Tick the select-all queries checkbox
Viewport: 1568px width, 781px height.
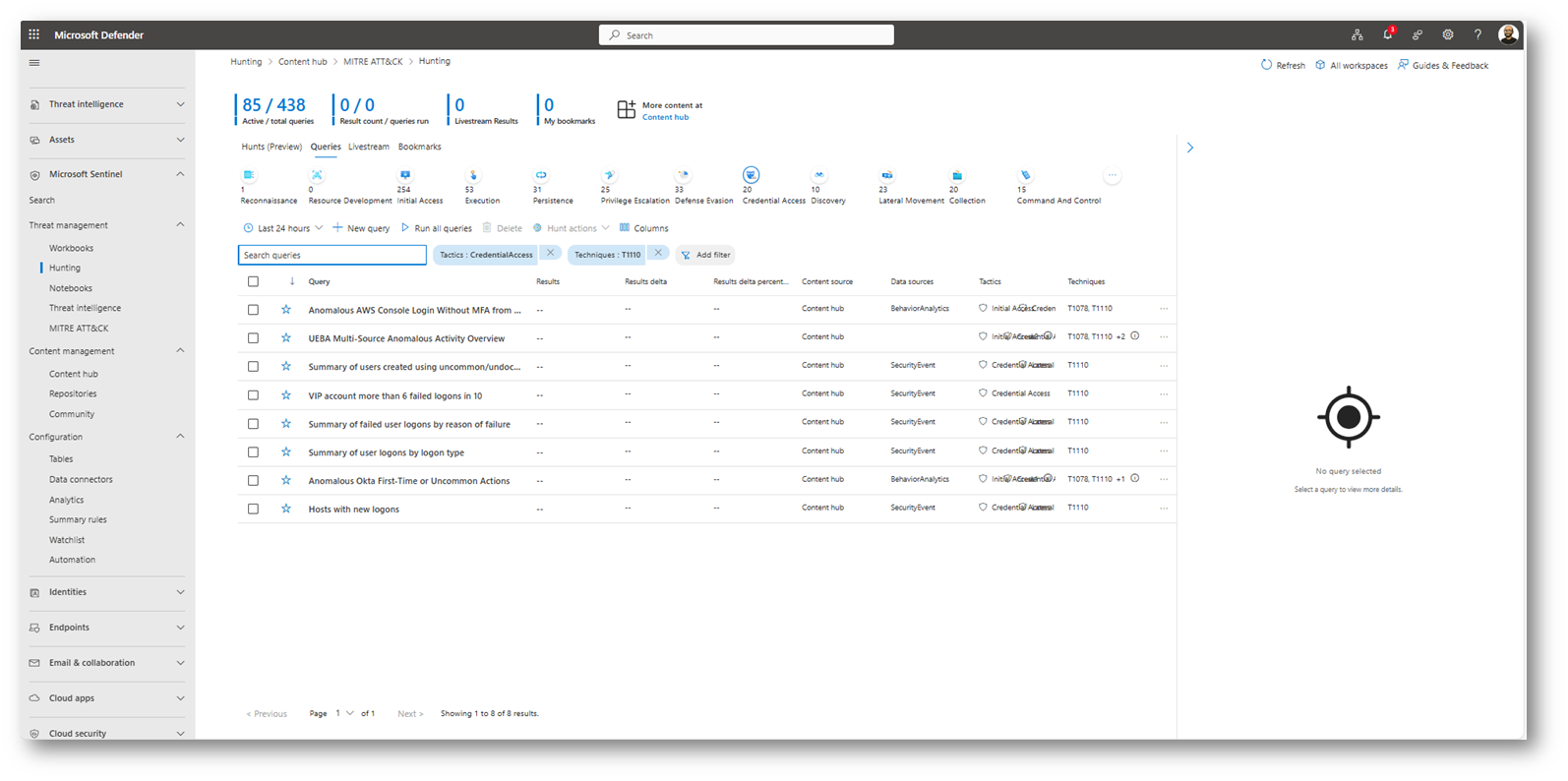pyautogui.click(x=253, y=281)
